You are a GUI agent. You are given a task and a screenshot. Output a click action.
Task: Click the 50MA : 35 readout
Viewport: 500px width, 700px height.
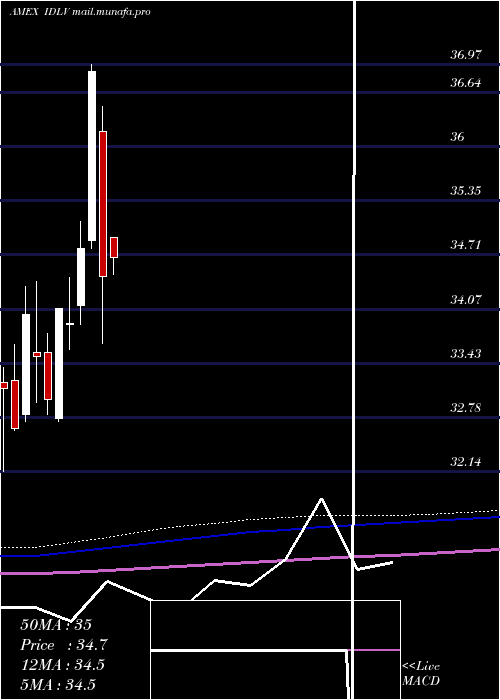pyautogui.click(x=56, y=625)
